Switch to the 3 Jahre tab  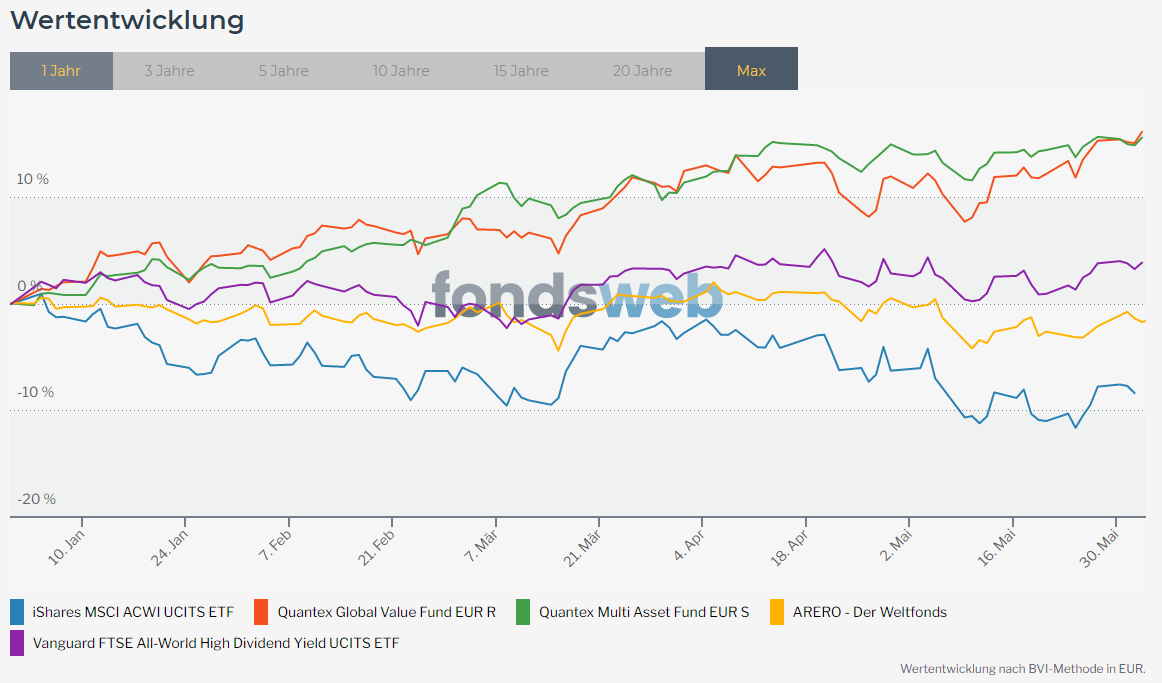169,71
